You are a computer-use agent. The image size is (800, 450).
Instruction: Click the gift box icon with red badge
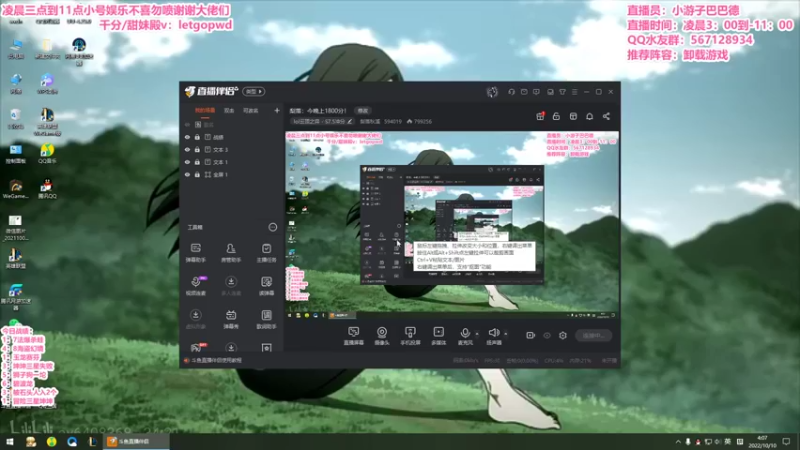click(540, 116)
